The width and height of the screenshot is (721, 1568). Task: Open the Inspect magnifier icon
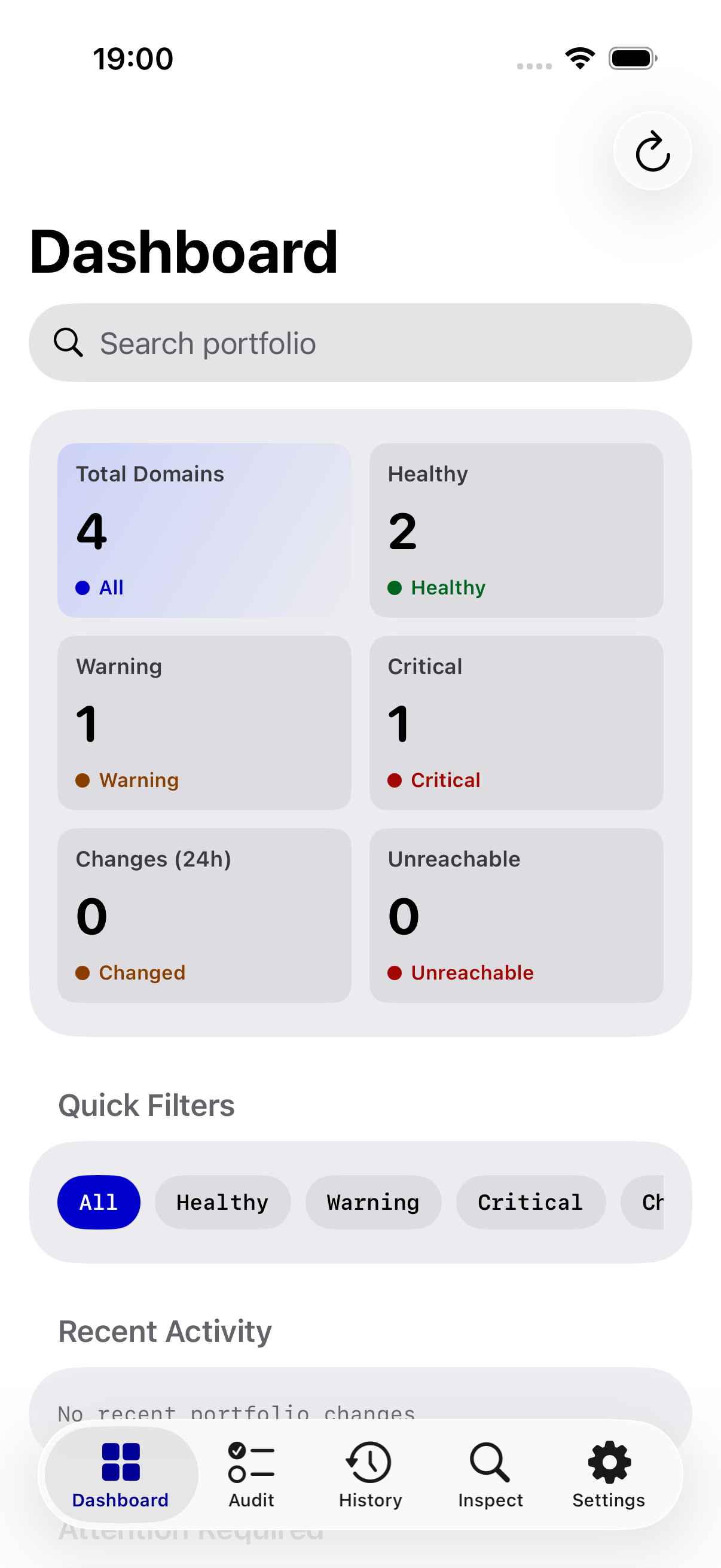click(489, 1462)
